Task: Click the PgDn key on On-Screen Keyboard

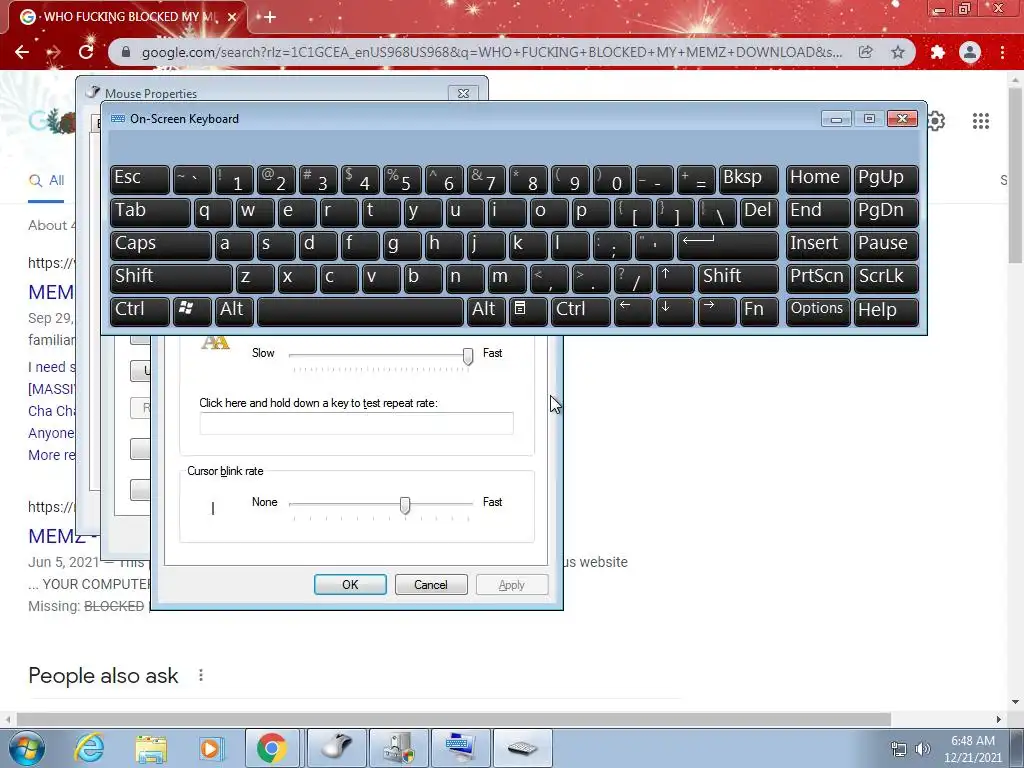Action: [x=886, y=212]
